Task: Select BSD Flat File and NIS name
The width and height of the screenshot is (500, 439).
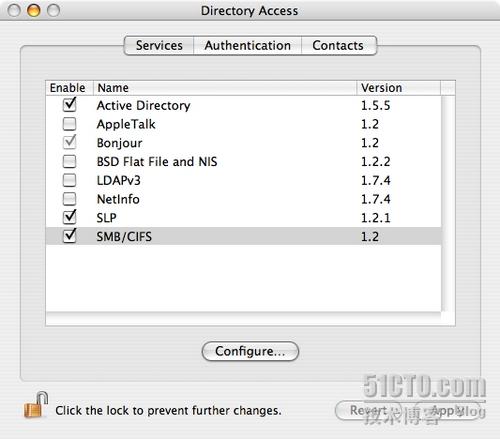Action: 157,162
